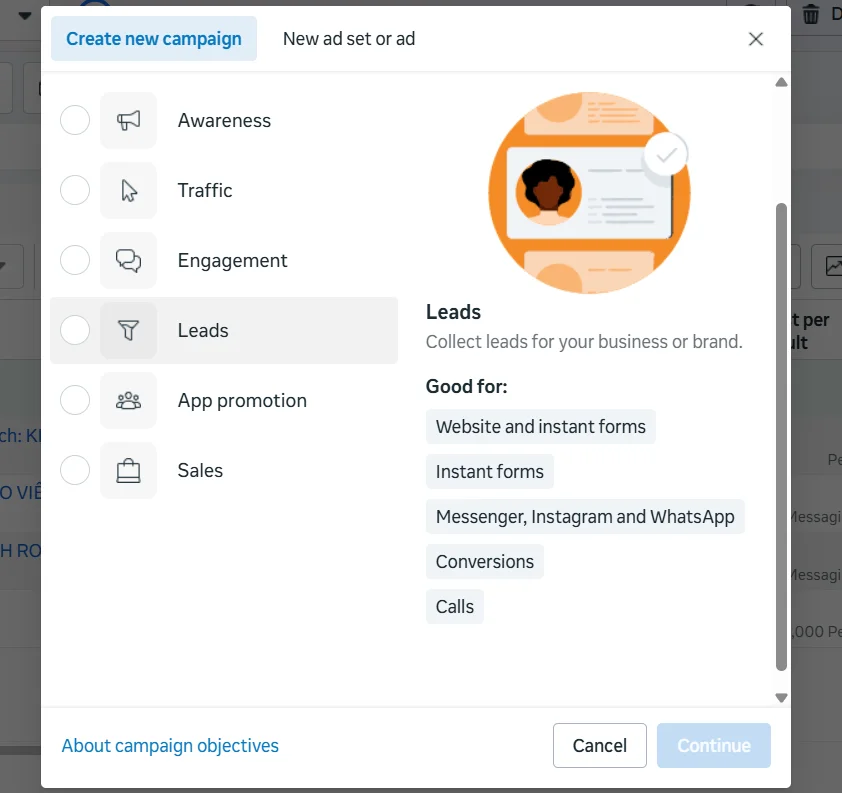Select the Leads objective radio button
Screen dimensions: 842x793
(74, 330)
